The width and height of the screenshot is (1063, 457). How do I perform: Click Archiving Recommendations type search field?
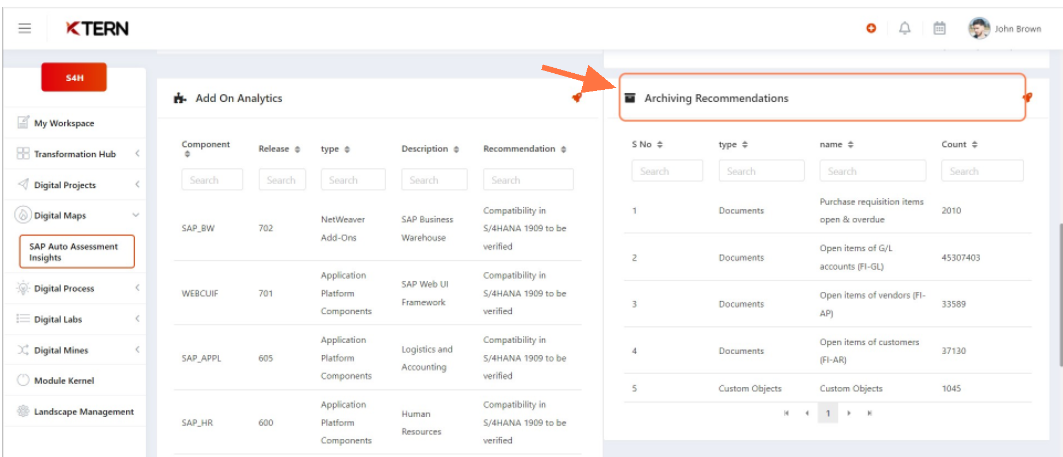click(x=761, y=171)
